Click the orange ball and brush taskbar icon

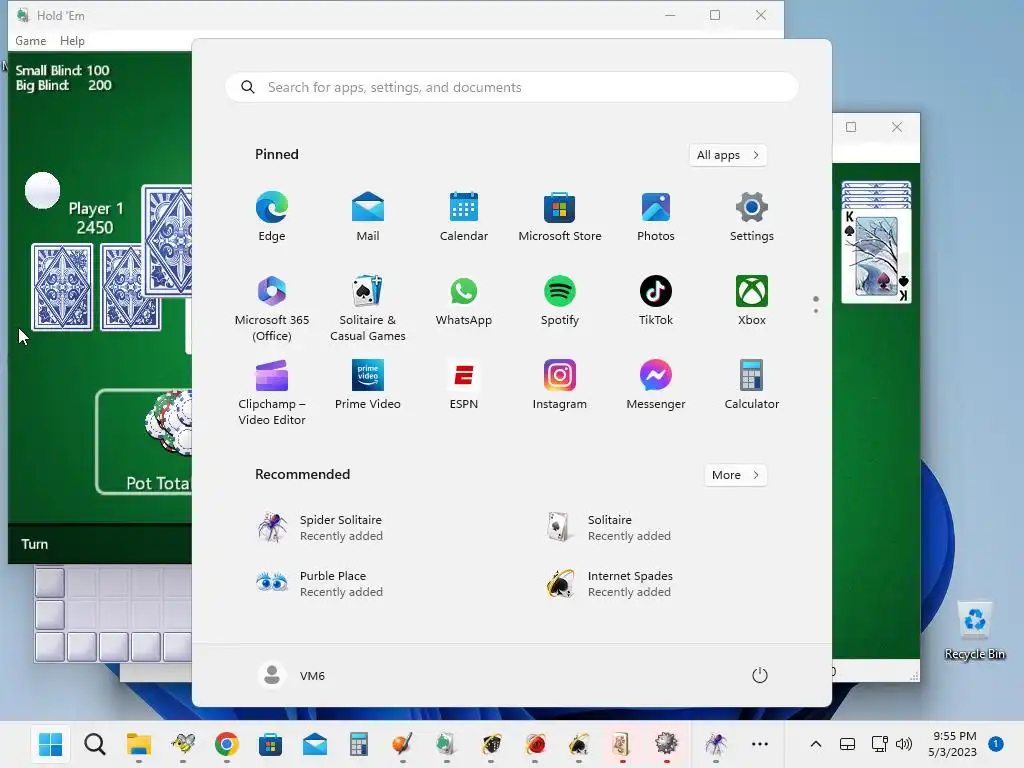point(402,744)
